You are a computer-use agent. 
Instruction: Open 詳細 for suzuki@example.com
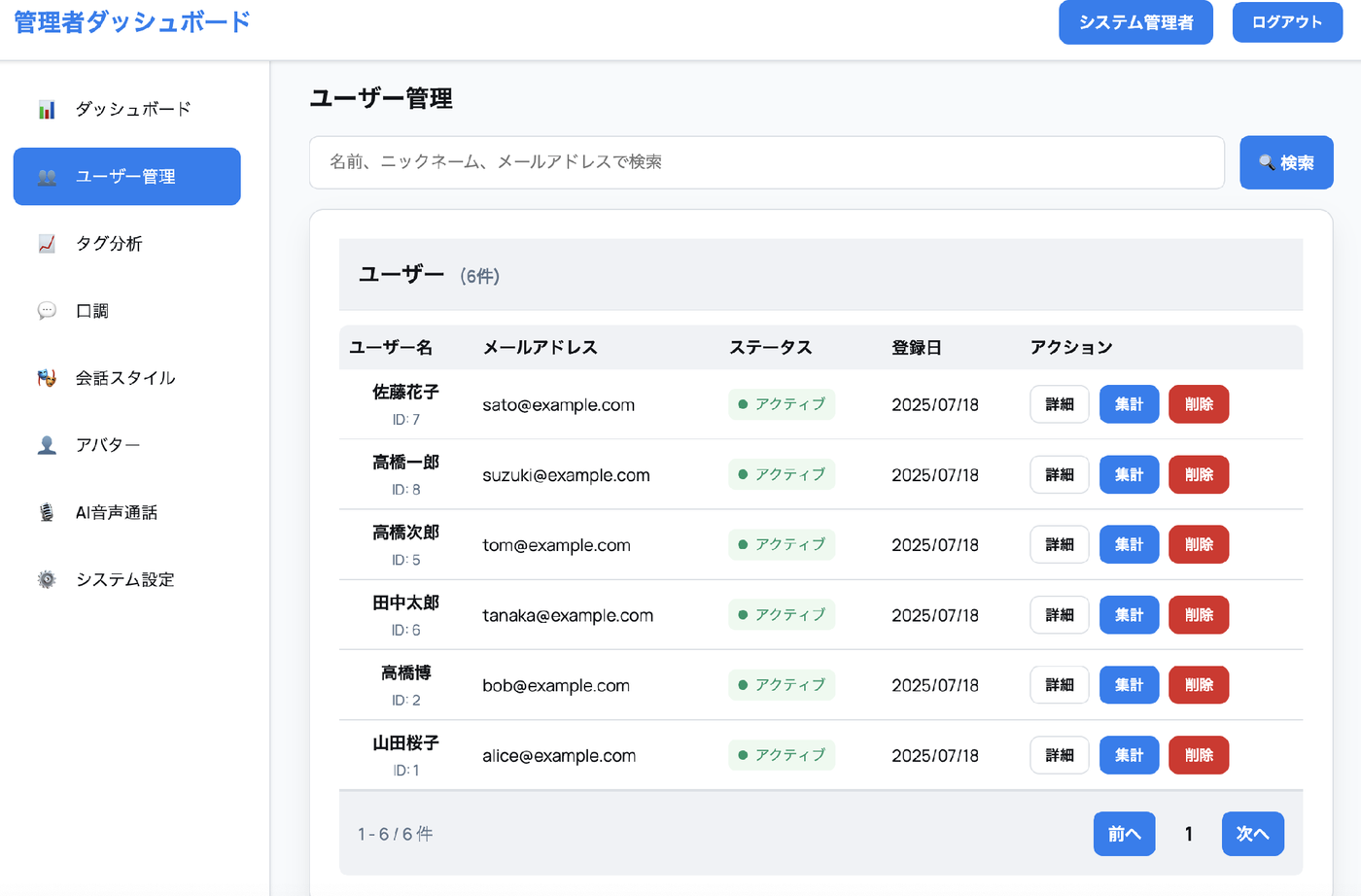(x=1060, y=474)
